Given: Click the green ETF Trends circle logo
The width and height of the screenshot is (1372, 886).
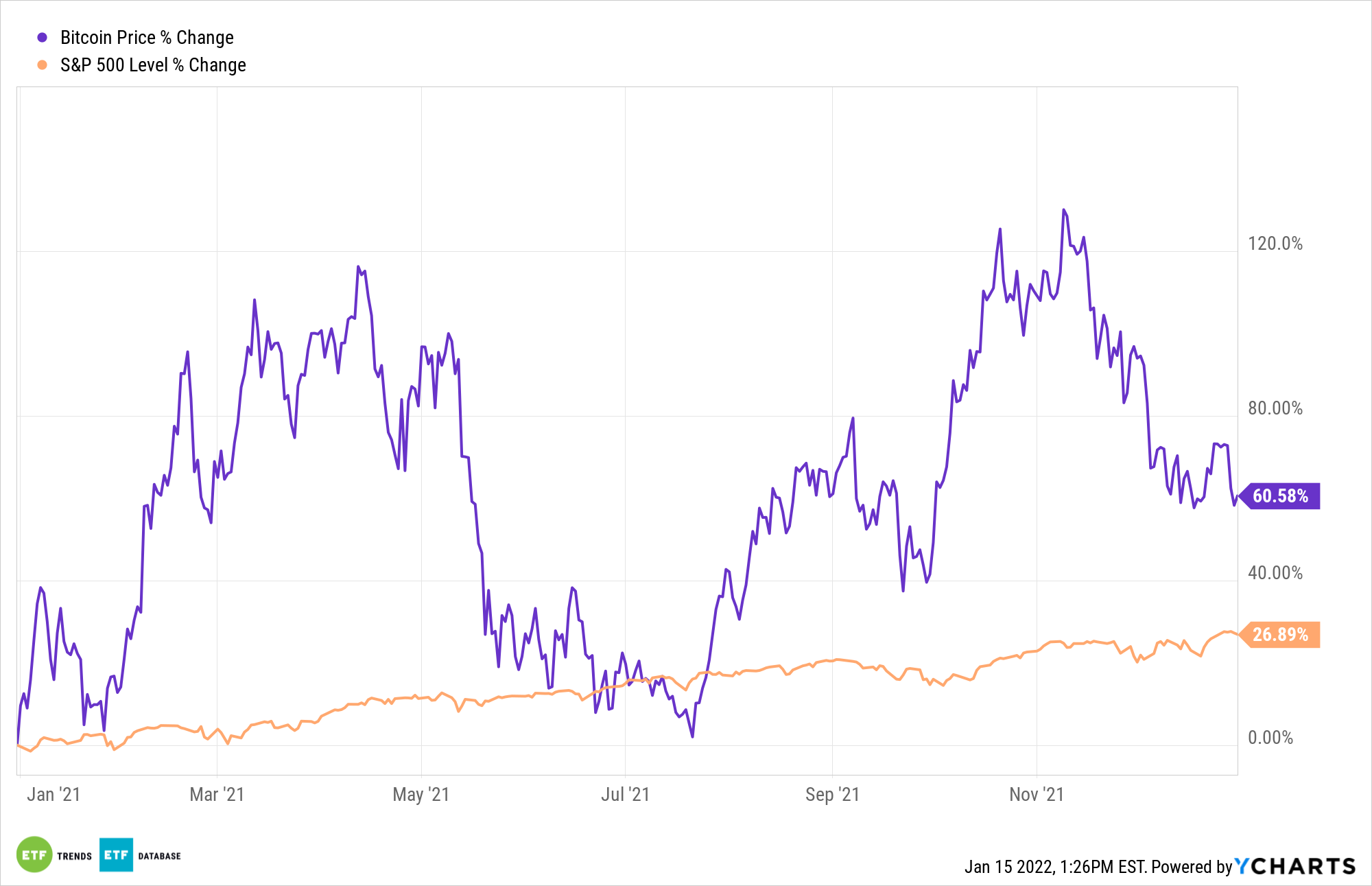Looking at the screenshot, I should pos(34,854).
